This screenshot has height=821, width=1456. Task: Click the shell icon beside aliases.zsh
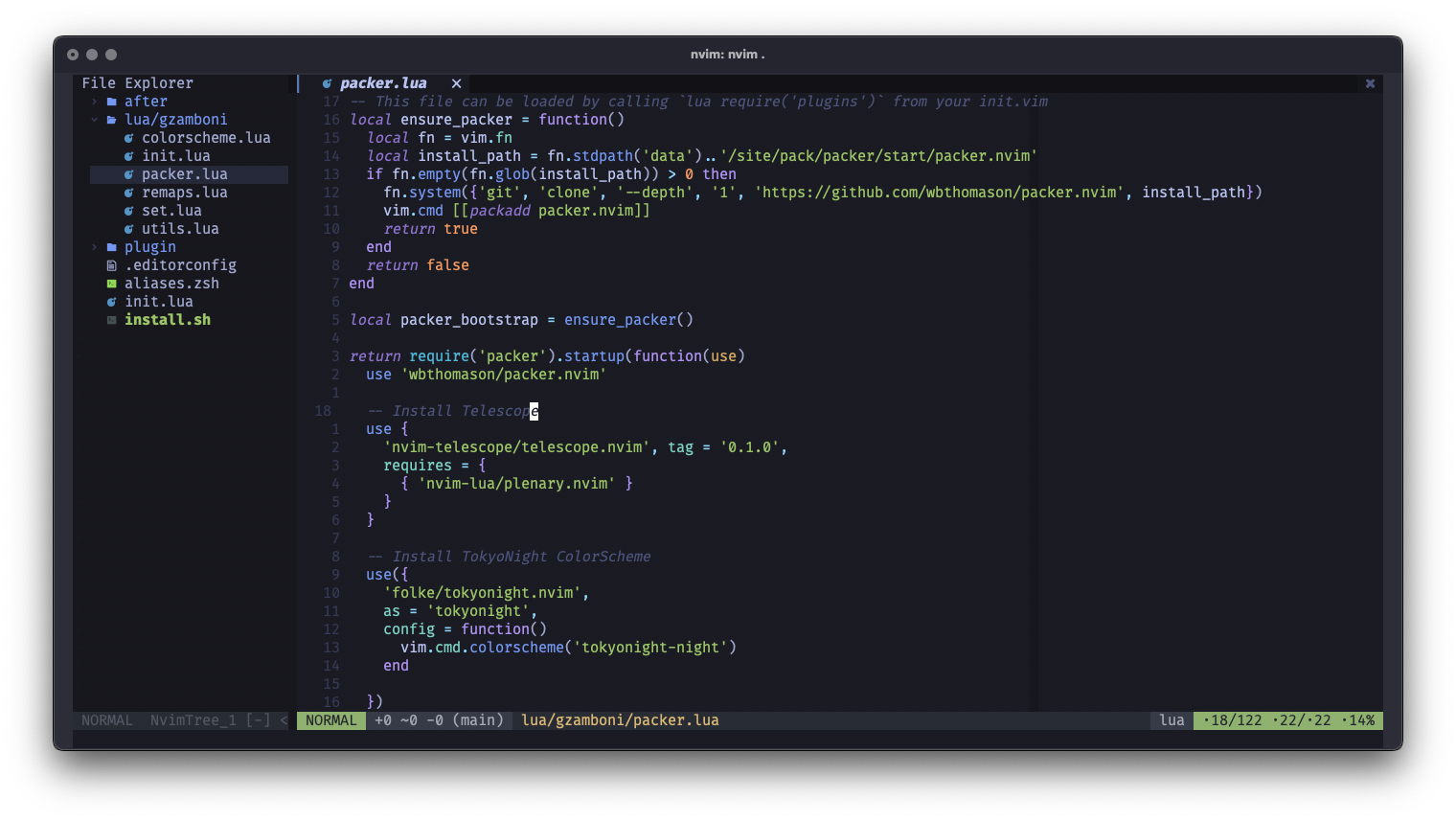pyautogui.click(x=112, y=283)
